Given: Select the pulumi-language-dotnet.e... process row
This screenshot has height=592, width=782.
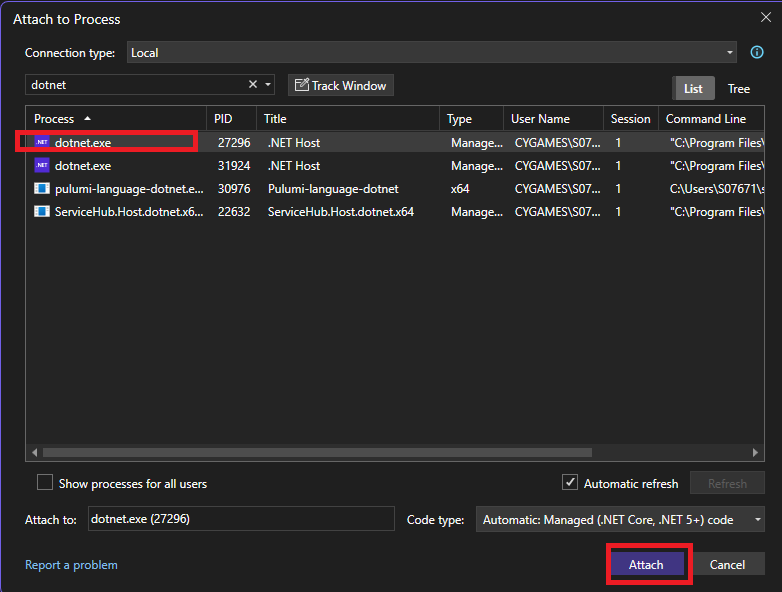Looking at the screenshot, I should [395, 189].
